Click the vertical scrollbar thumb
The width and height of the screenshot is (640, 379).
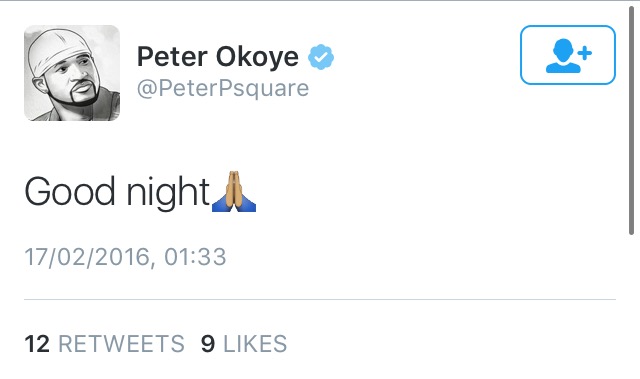[x=631, y=120]
